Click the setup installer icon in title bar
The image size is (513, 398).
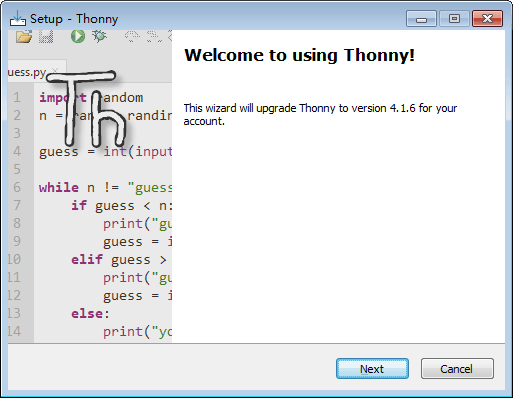coord(17,19)
